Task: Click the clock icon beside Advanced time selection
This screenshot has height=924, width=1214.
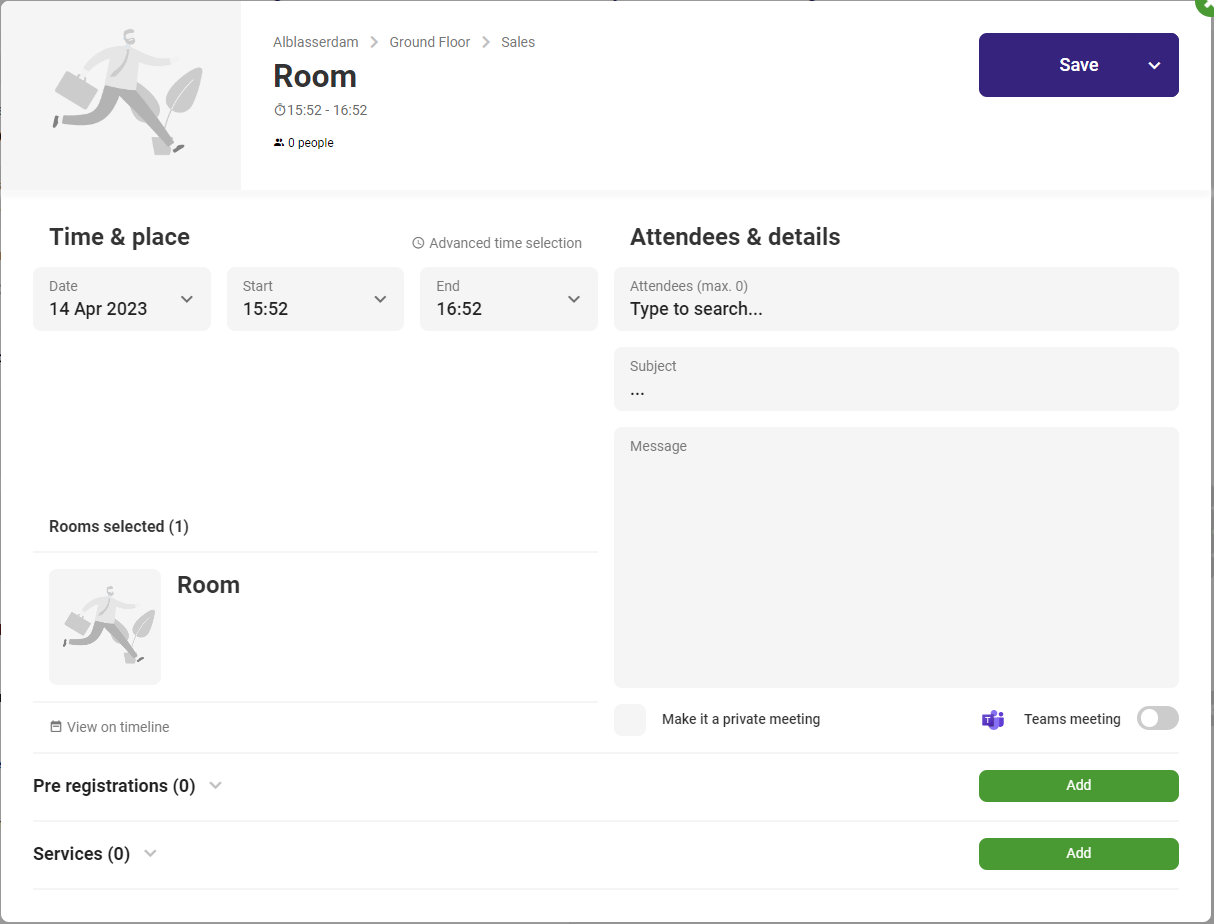Action: point(419,243)
